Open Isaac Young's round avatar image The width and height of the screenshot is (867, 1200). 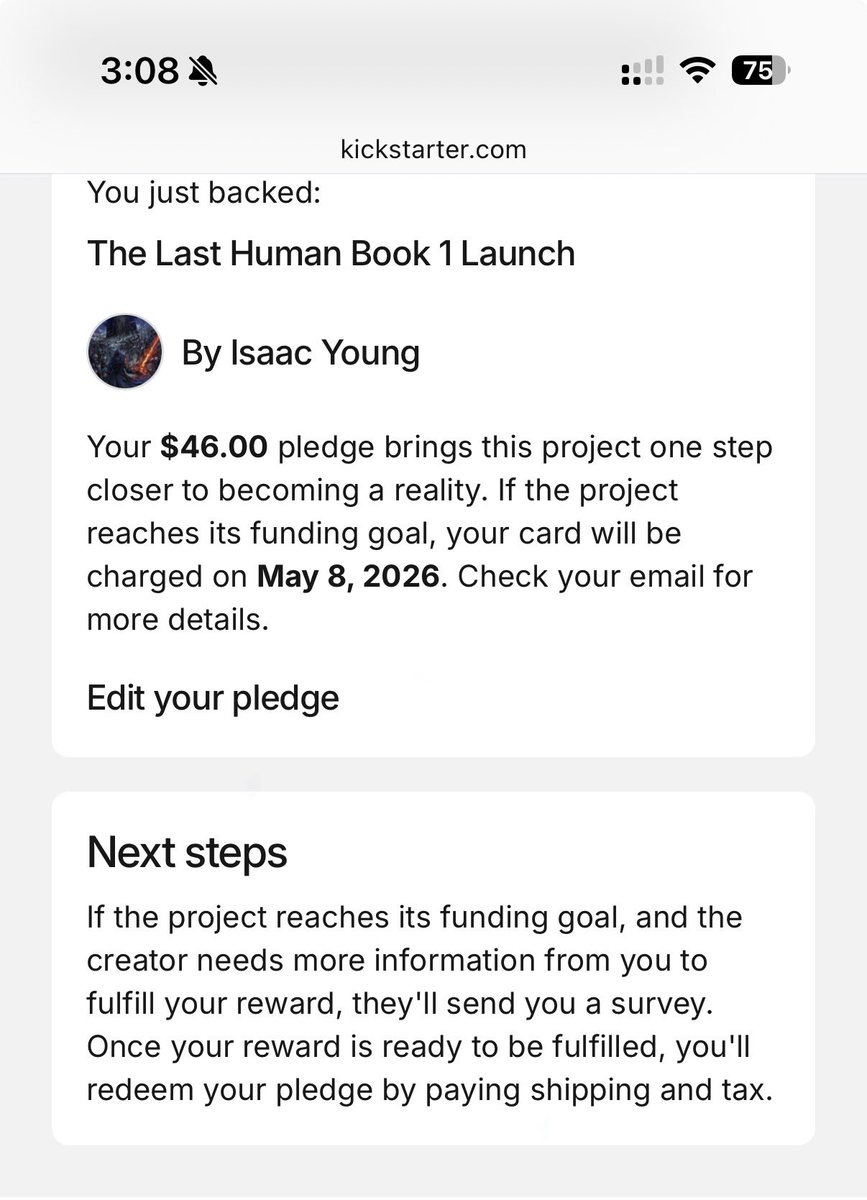[x=125, y=351]
